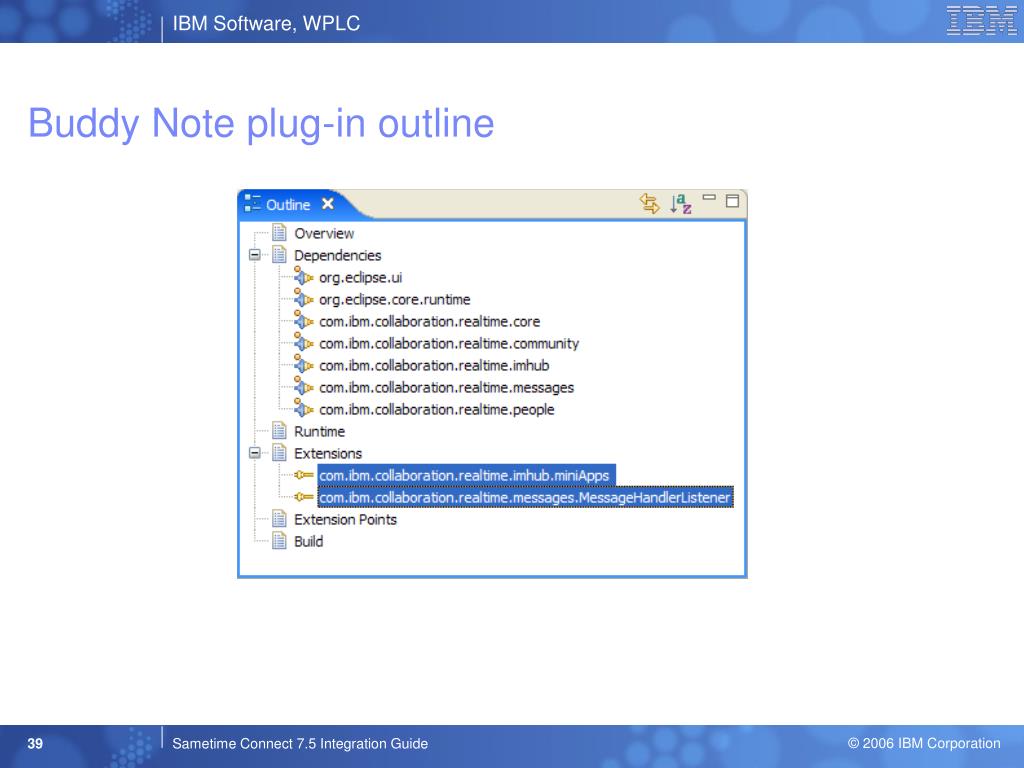The image size is (1024, 768).
Task: Maximize the Outline view
Action: point(733,200)
